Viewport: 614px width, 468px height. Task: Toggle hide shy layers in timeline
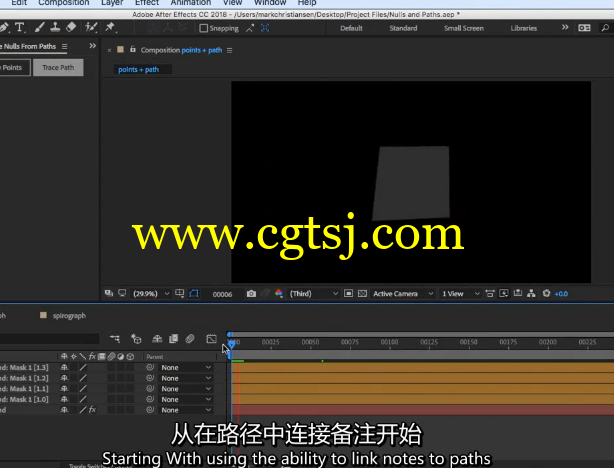pos(157,338)
